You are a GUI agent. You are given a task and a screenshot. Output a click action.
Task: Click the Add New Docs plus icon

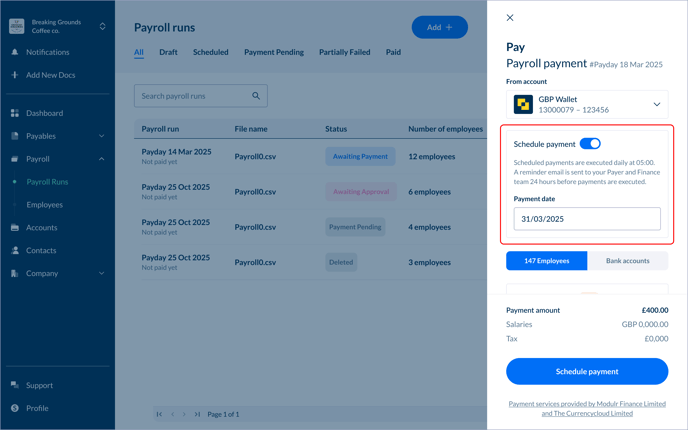14,75
